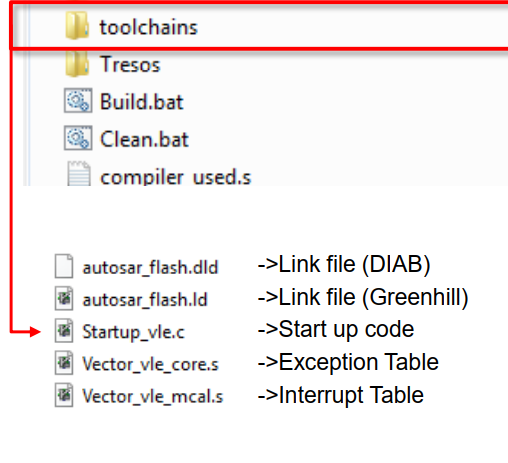Select the Build.bat file name
The height and width of the screenshot is (463, 508).
point(142,102)
